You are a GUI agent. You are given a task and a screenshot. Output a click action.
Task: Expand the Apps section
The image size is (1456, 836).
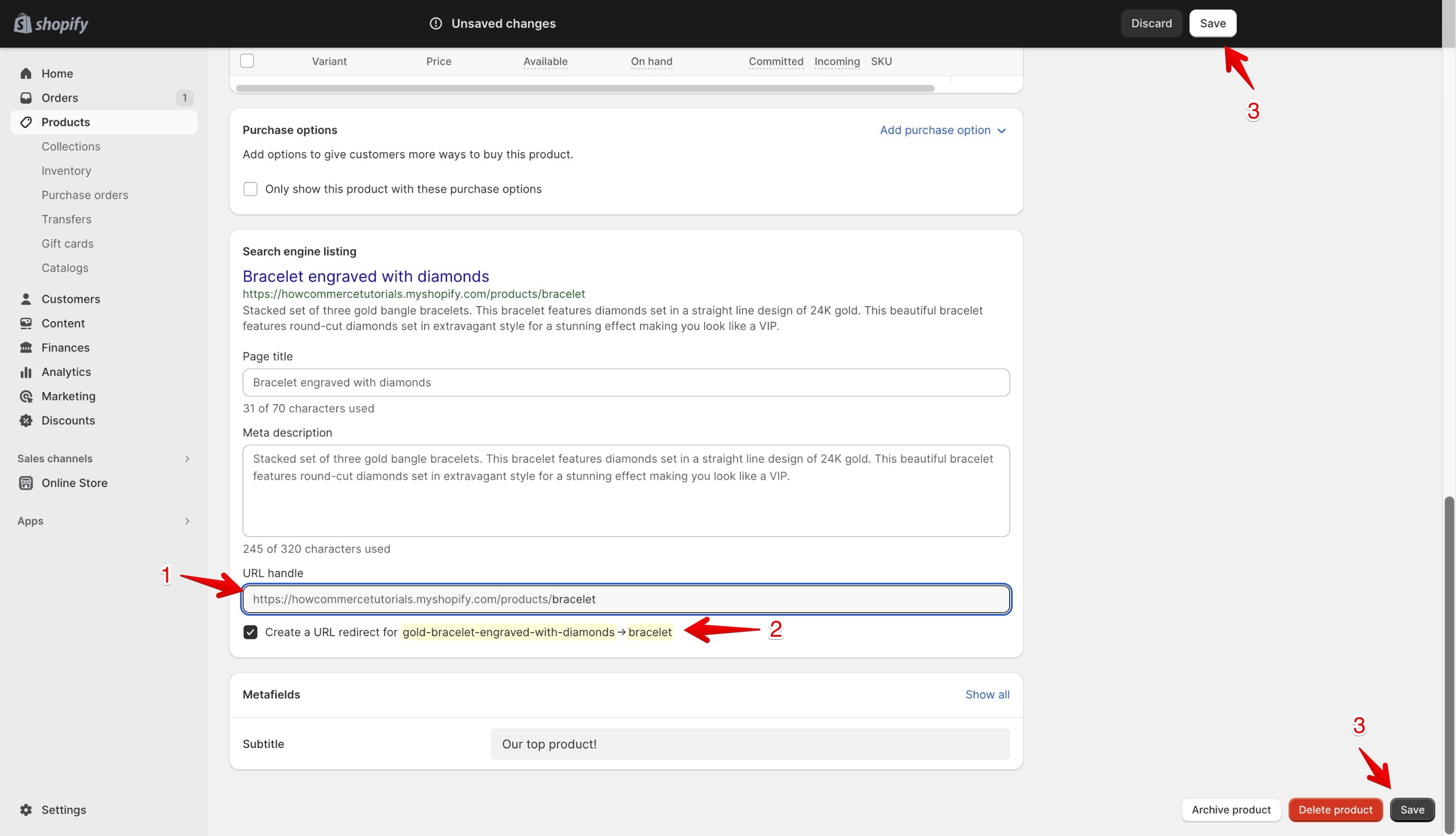187,521
